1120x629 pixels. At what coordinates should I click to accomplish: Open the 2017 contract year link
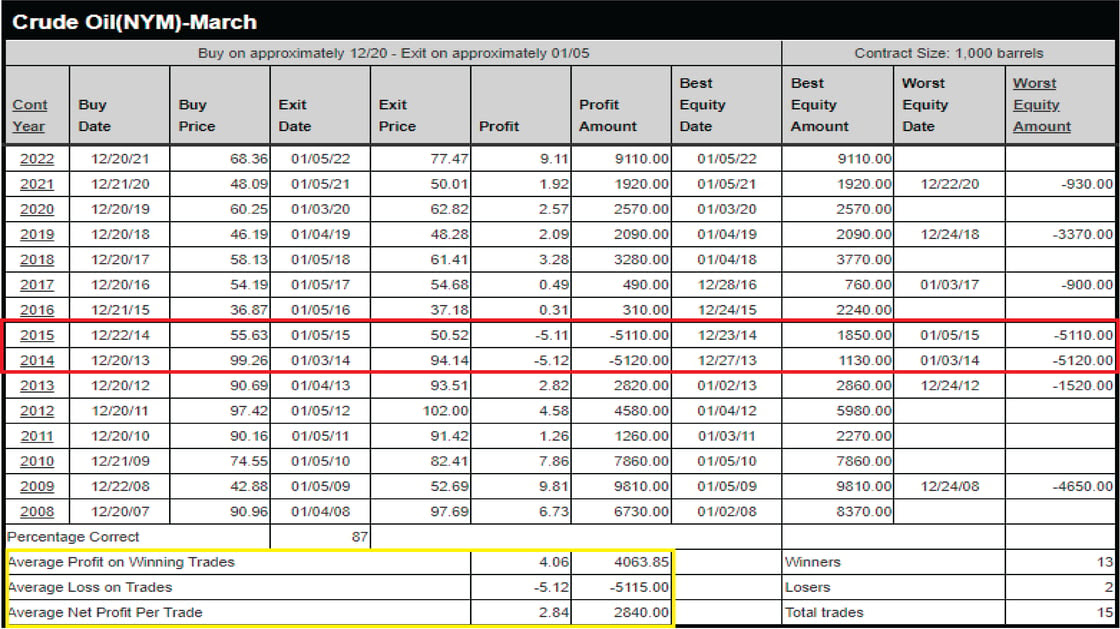(x=37, y=285)
